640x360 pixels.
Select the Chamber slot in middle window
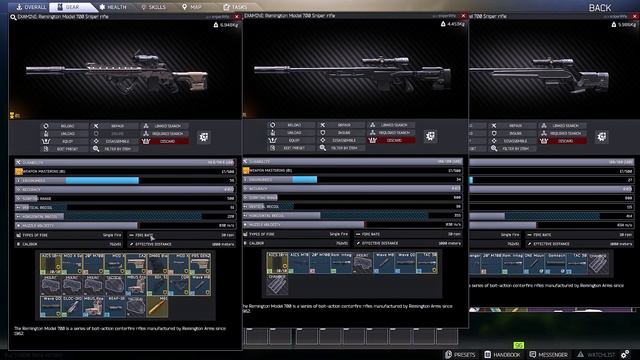click(277, 284)
